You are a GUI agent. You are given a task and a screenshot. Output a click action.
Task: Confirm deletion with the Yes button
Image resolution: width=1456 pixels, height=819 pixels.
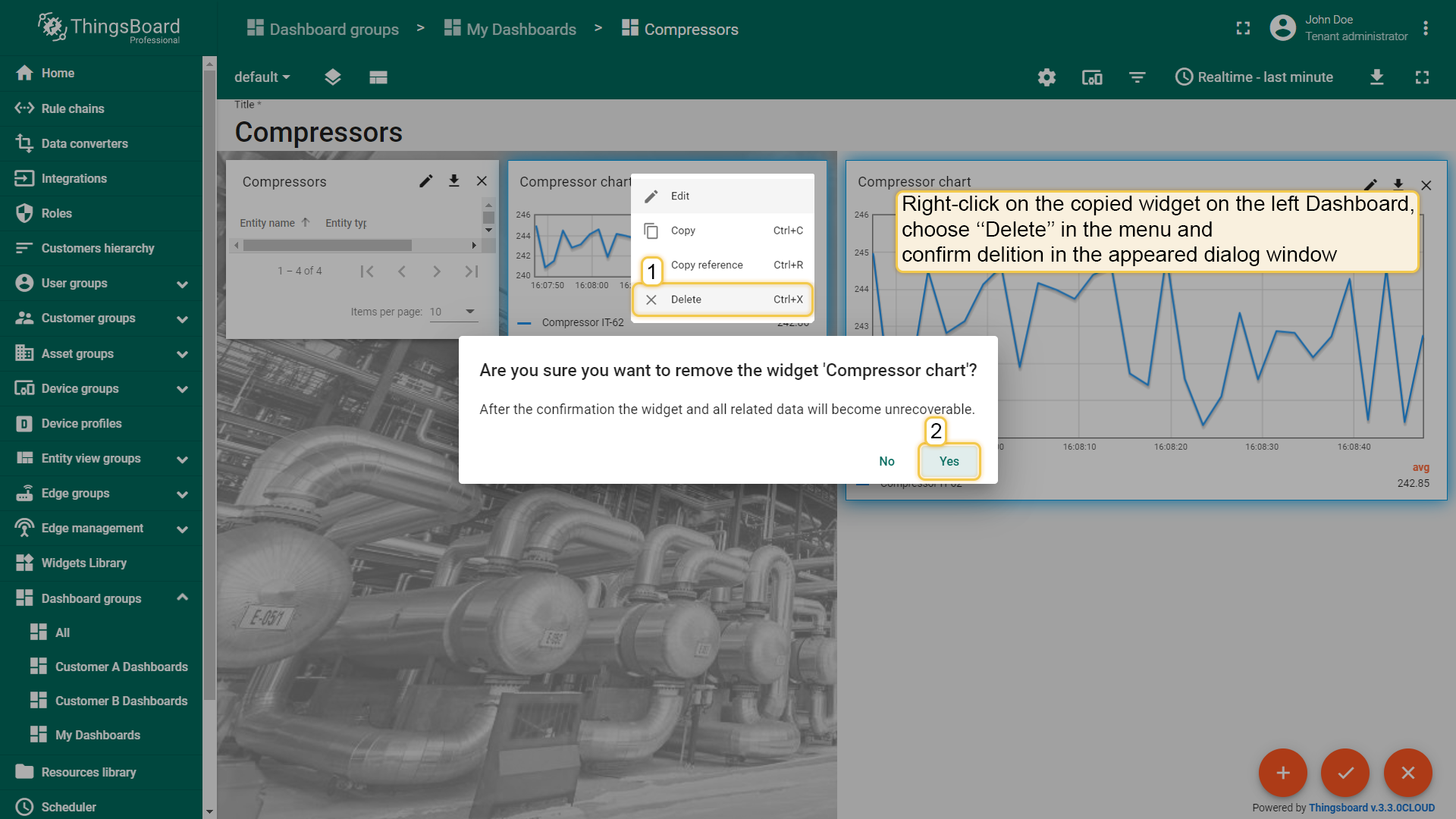point(949,461)
